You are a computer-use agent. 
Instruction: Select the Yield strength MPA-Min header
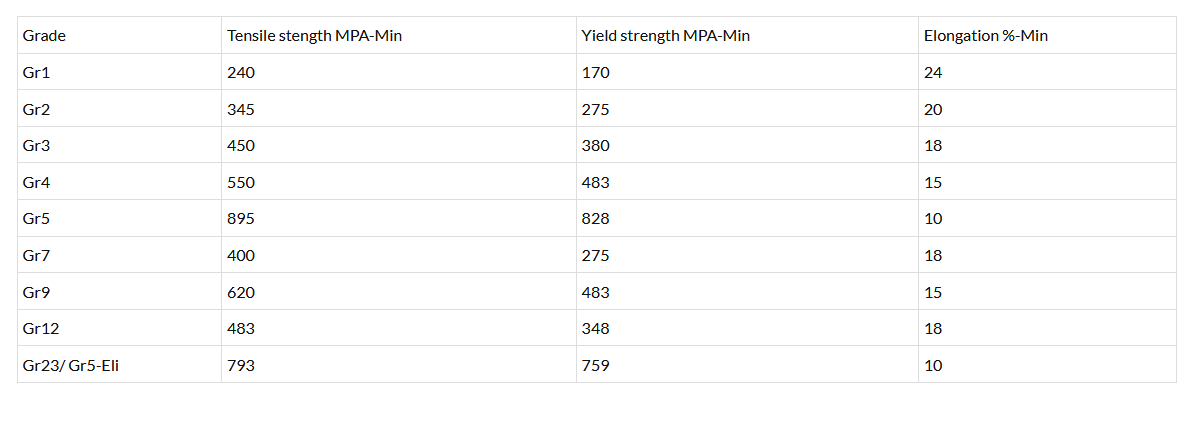(x=665, y=36)
